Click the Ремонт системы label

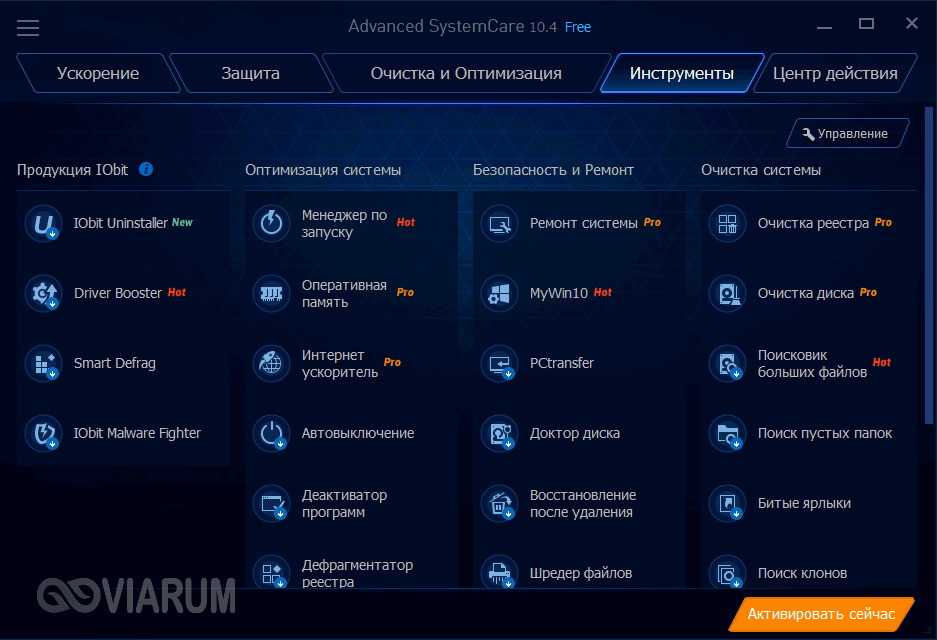(x=584, y=223)
